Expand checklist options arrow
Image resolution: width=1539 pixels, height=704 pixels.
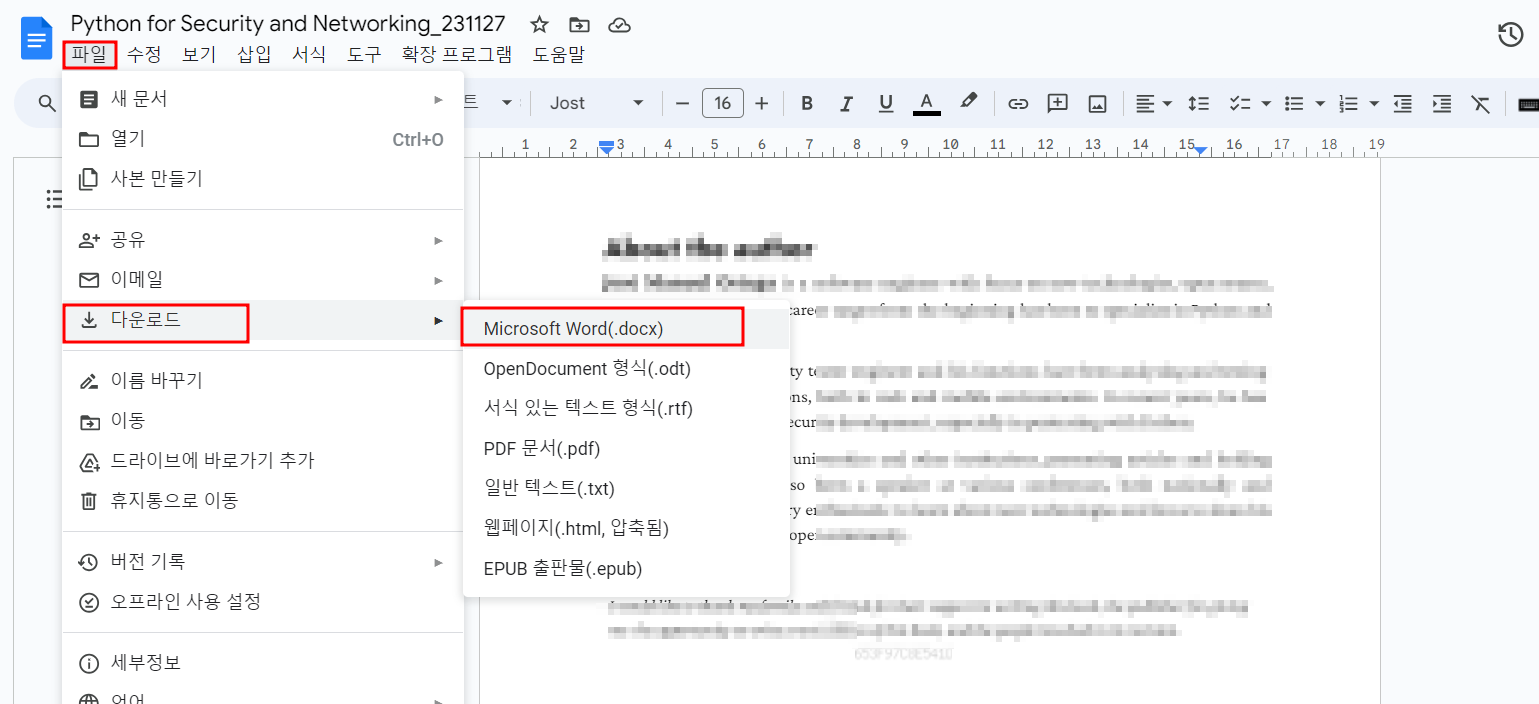(1266, 103)
